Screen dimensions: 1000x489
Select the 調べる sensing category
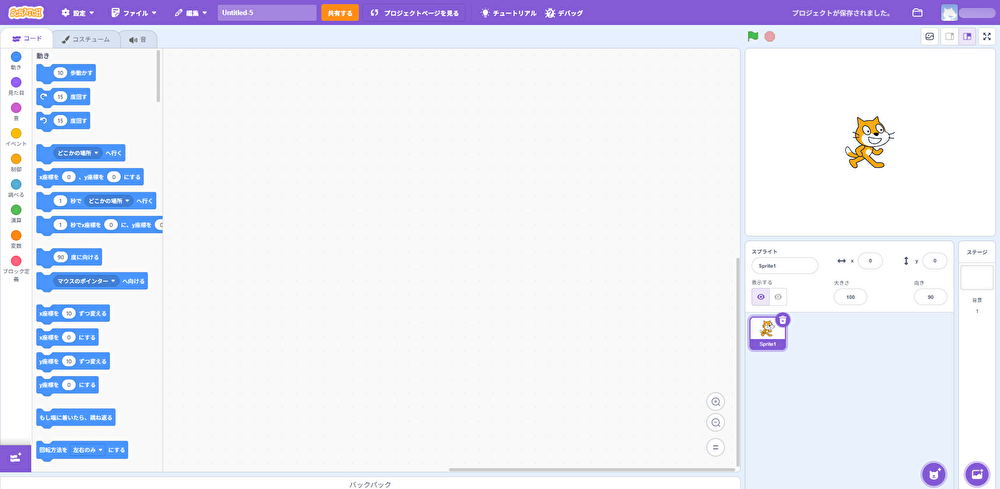point(16,188)
